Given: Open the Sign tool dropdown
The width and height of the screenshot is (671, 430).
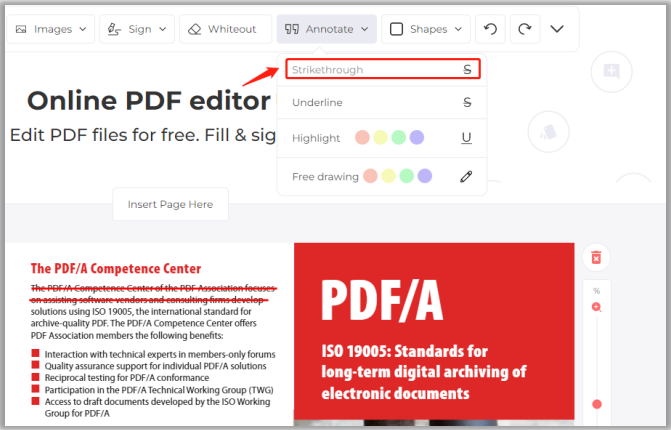Looking at the screenshot, I should (137, 29).
